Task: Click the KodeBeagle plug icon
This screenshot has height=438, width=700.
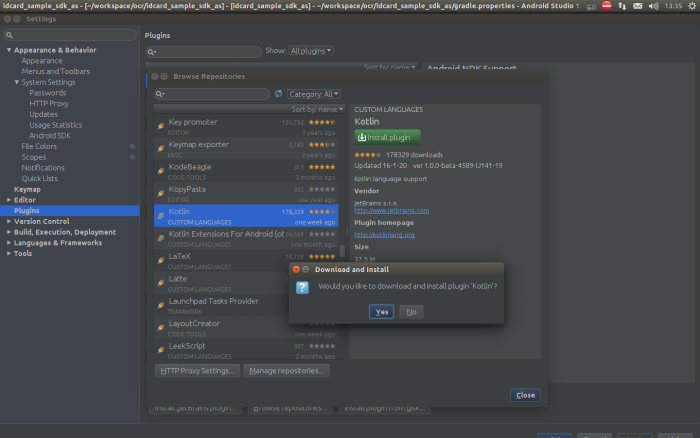Action: [x=161, y=171]
